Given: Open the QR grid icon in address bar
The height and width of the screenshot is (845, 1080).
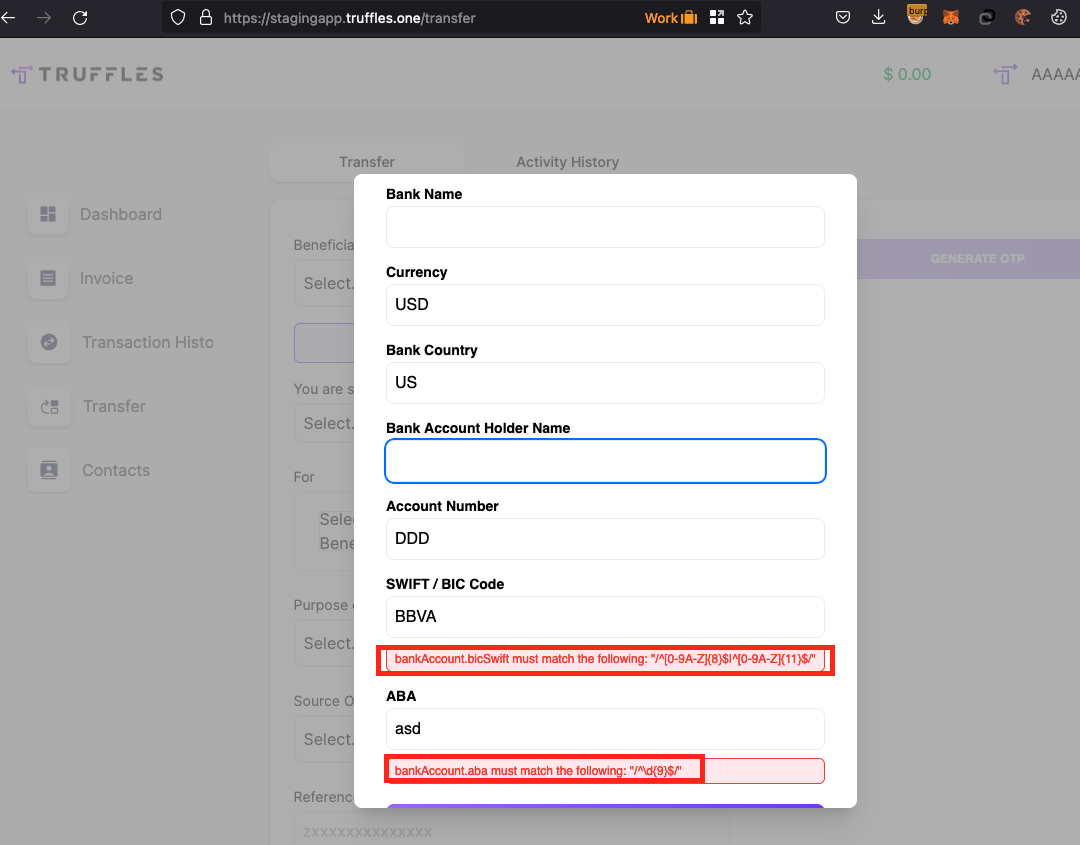Looking at the screenshot, I should point(717,18).
